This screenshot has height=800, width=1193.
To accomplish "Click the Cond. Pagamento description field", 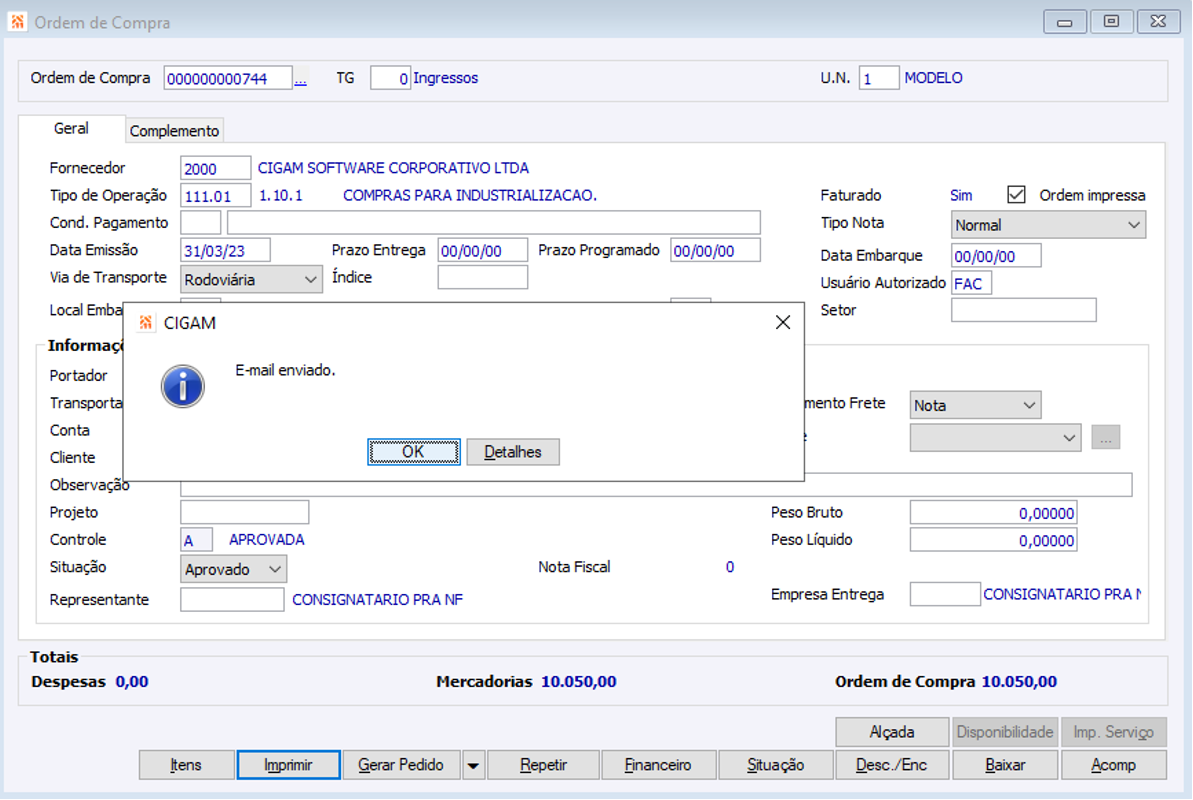I will point(494,223).
